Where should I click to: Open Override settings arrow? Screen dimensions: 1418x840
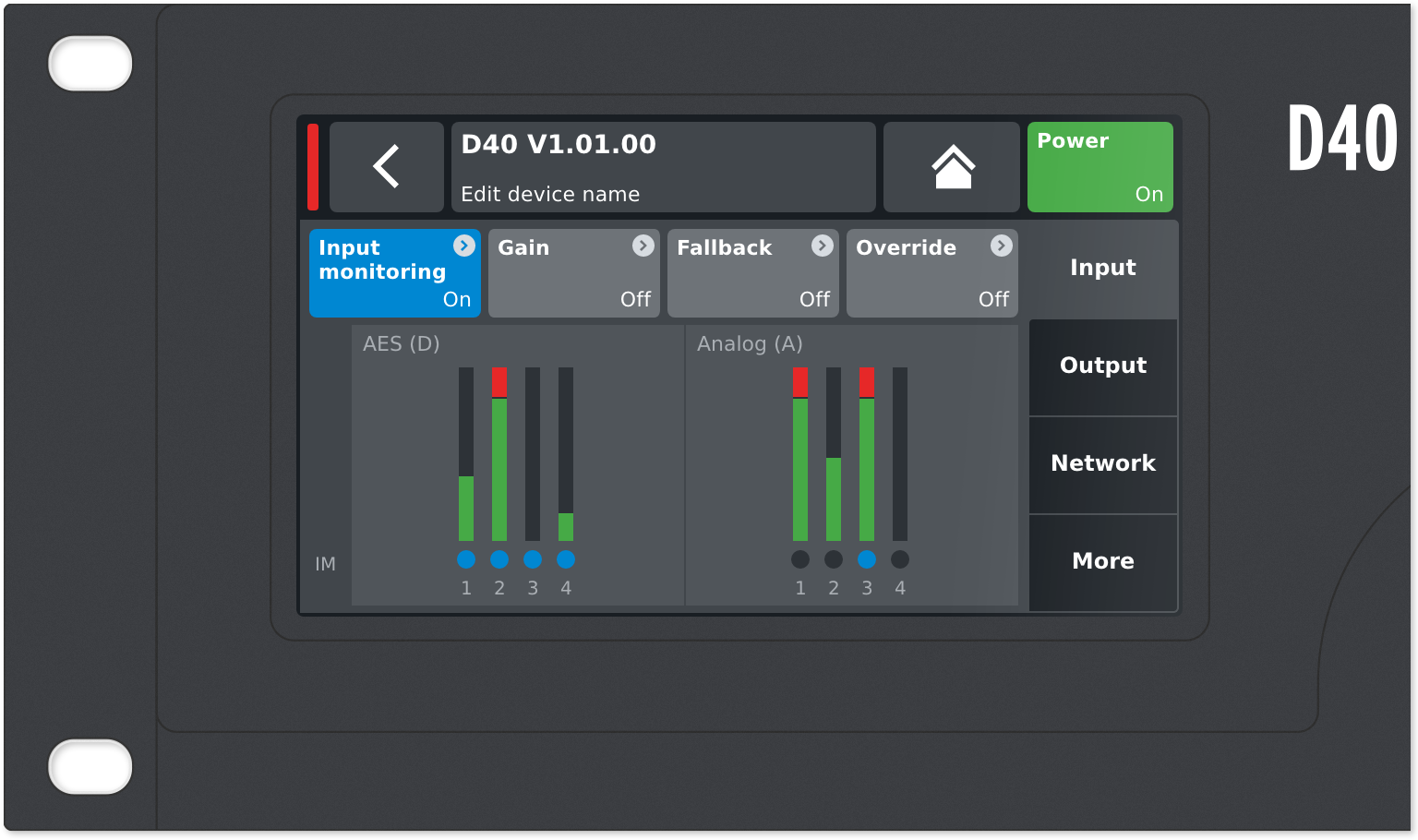coord(1002,246)
